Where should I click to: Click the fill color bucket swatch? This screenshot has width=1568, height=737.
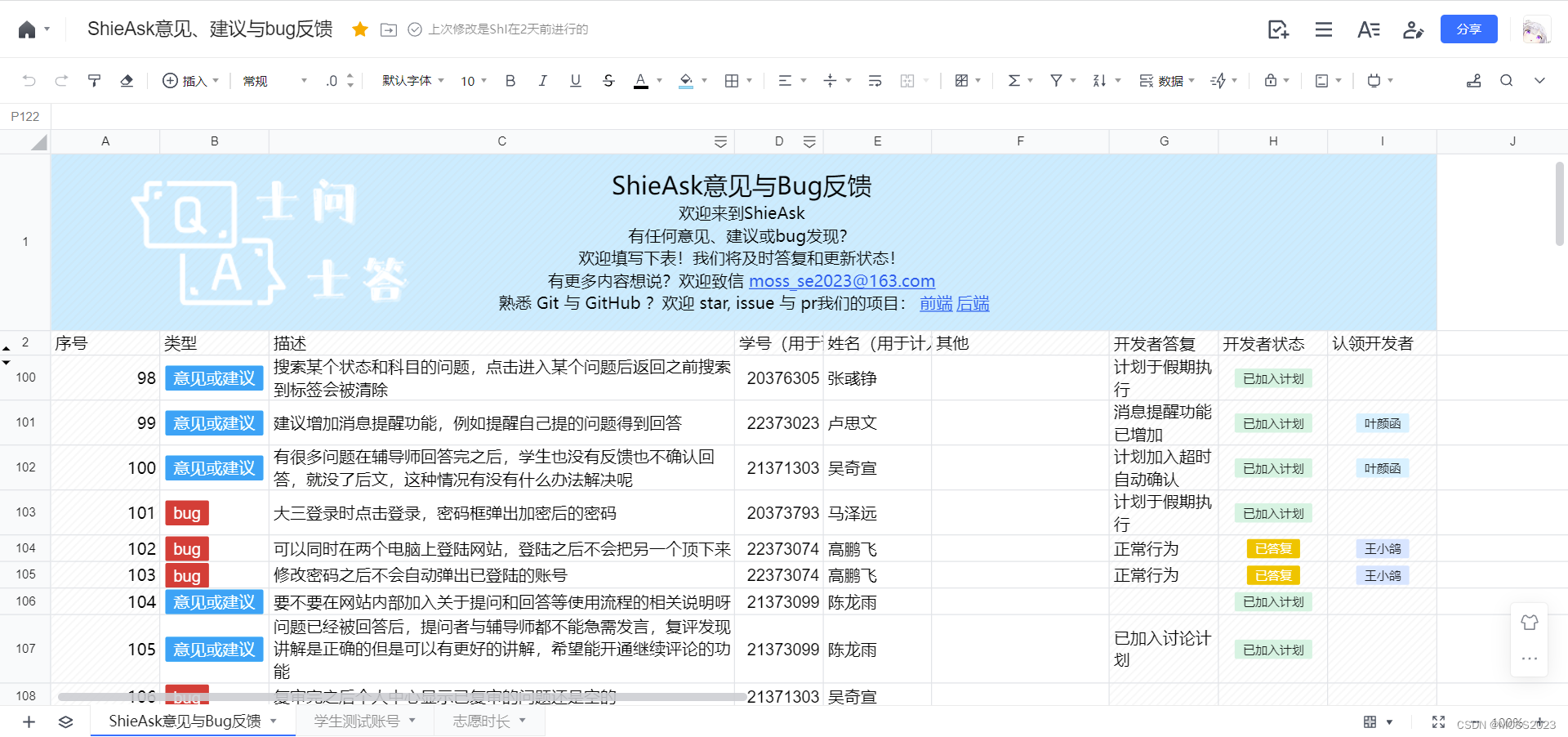coord(686,80)
